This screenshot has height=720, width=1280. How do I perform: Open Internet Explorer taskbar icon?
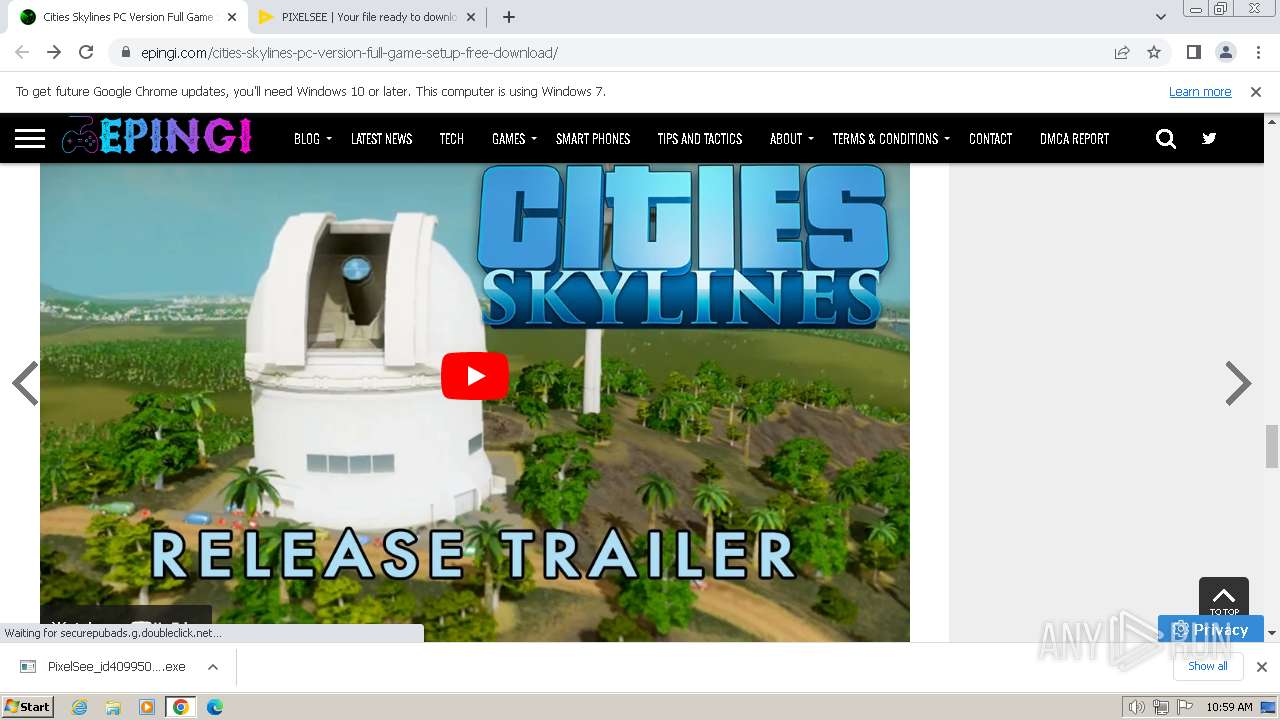coord(80,707)
